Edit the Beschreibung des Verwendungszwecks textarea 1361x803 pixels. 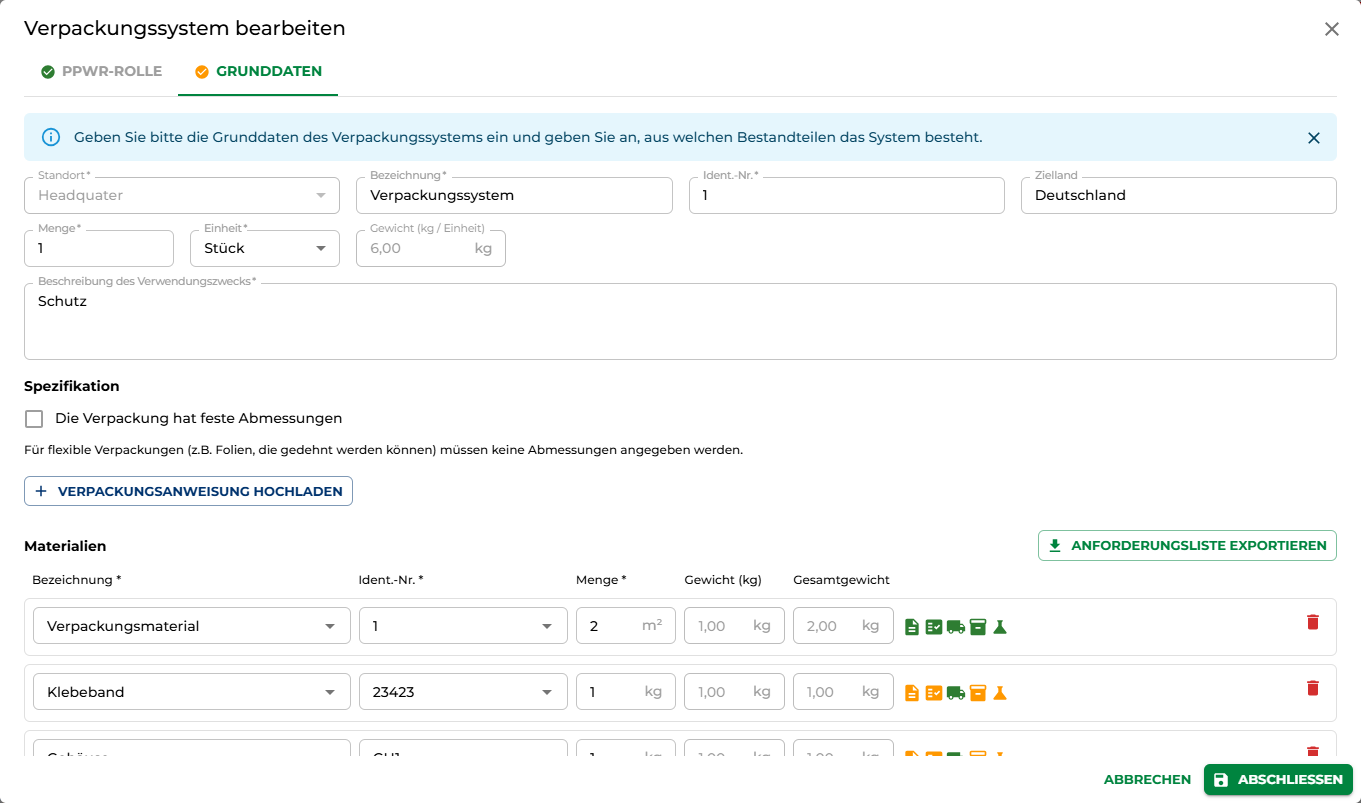click(680, 321)
